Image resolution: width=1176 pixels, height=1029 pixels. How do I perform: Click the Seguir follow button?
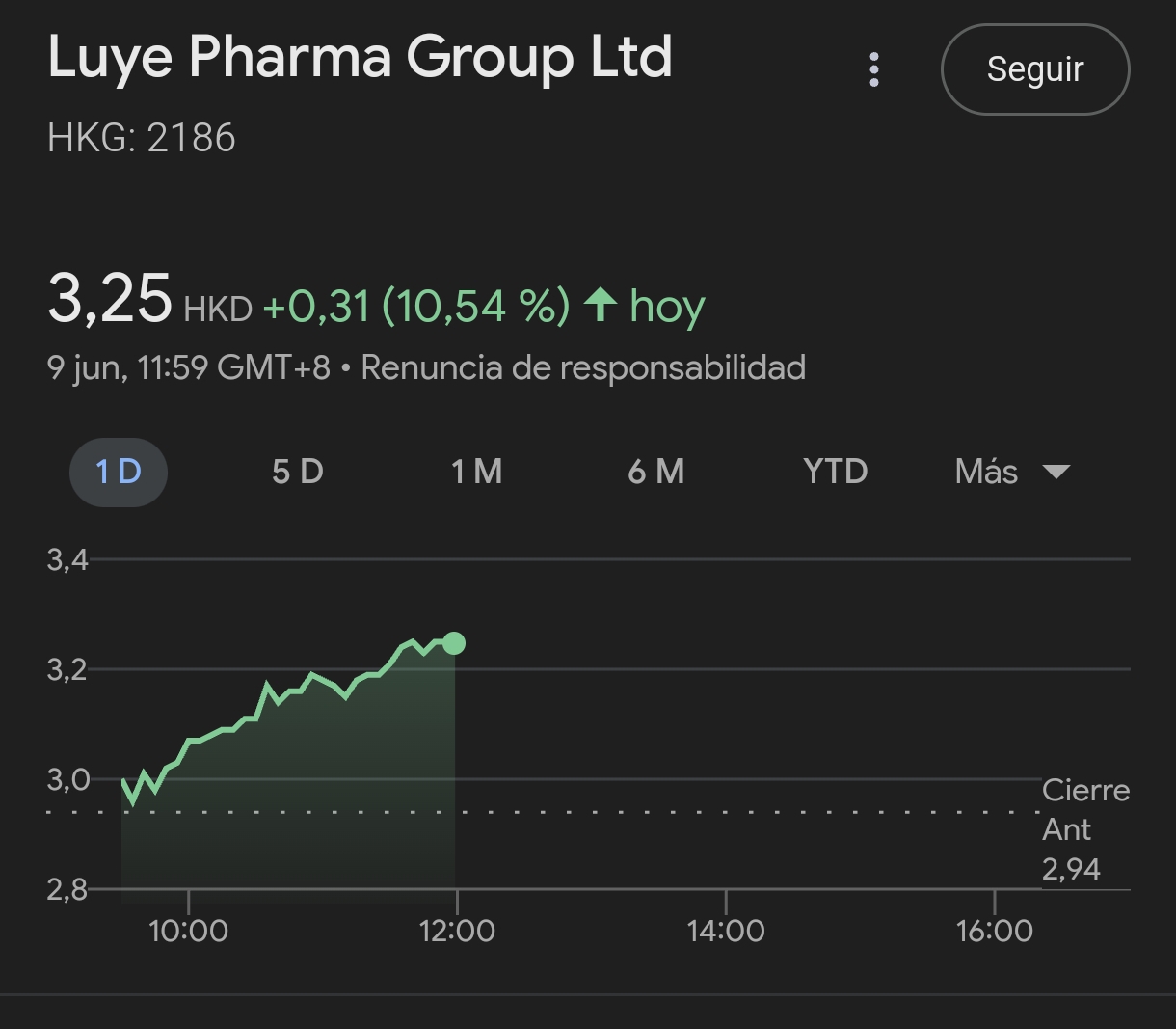pos(1034,69)
